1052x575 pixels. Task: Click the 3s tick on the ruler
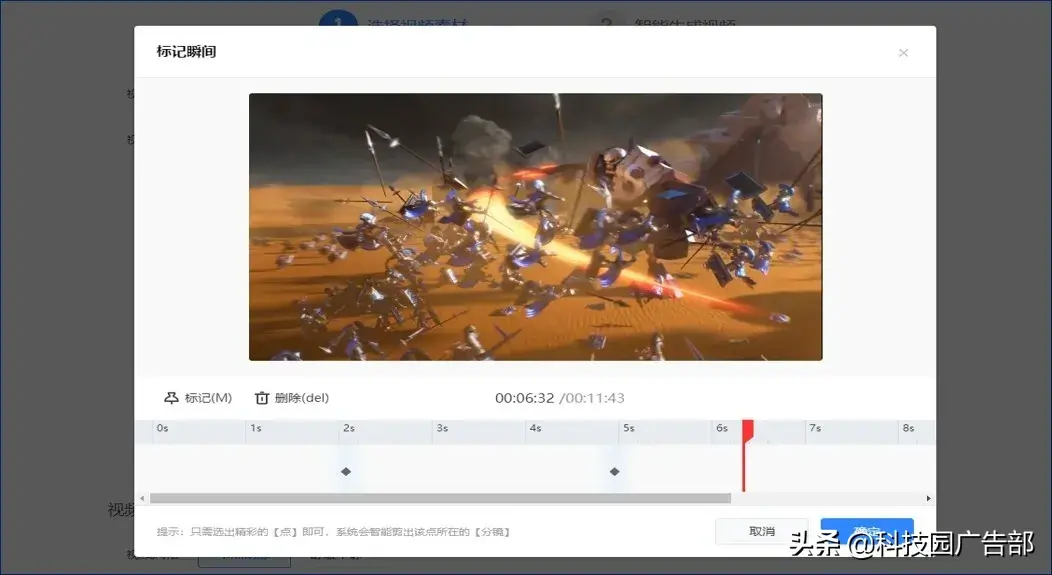(x=442, y=428)
